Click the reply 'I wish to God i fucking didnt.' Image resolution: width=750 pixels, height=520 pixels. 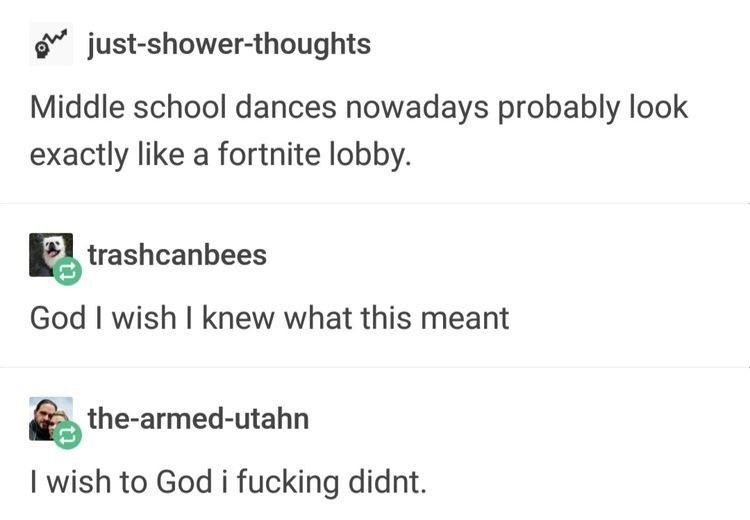pos(228,482)
